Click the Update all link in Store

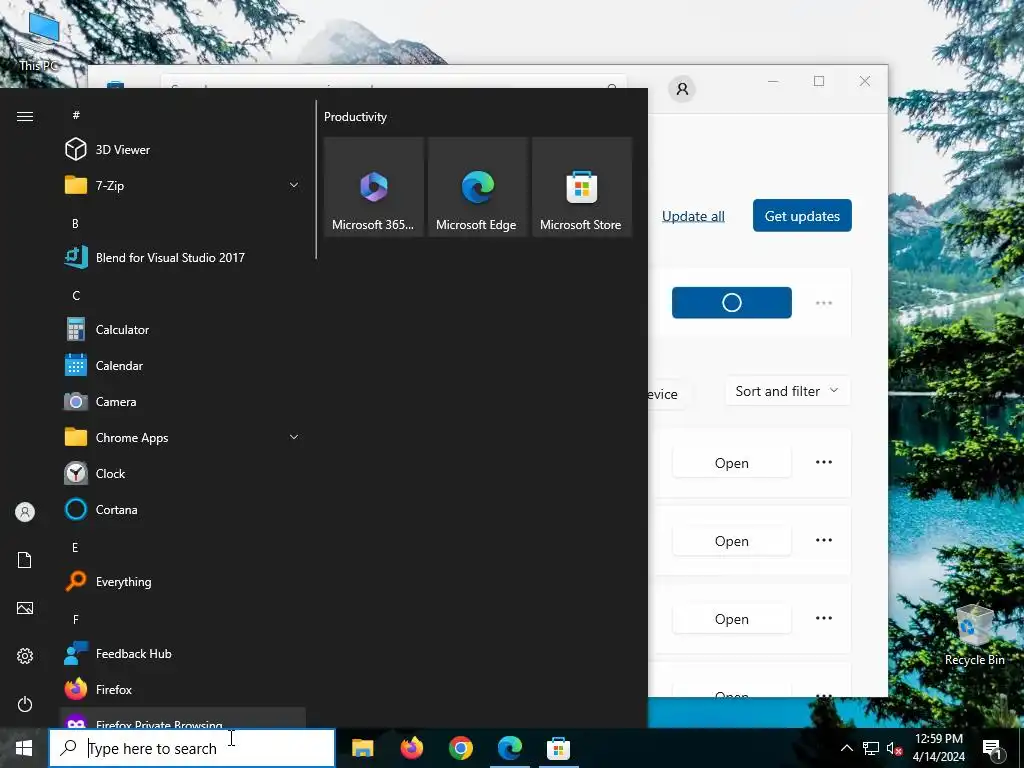pos(693,216)
